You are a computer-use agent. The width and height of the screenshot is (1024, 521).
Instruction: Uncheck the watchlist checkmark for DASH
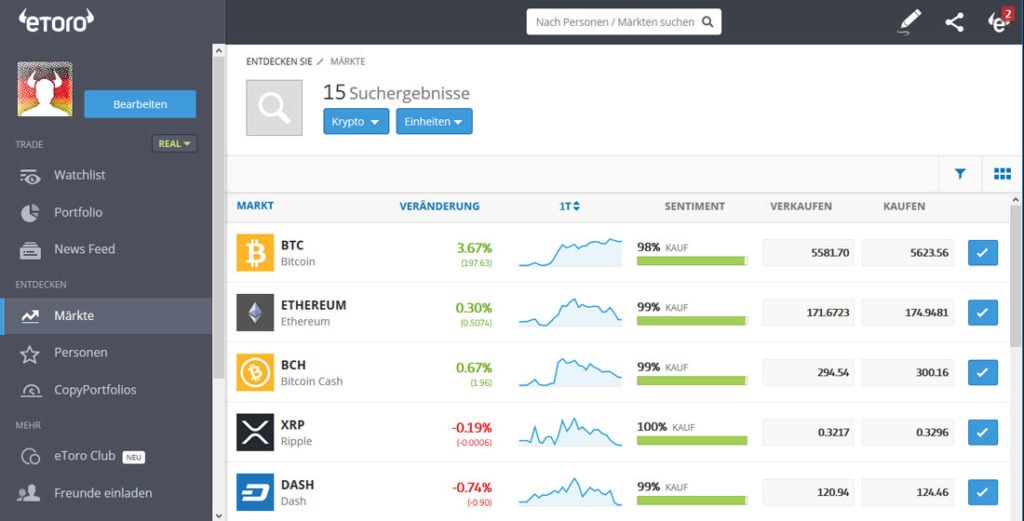point(982,493)
